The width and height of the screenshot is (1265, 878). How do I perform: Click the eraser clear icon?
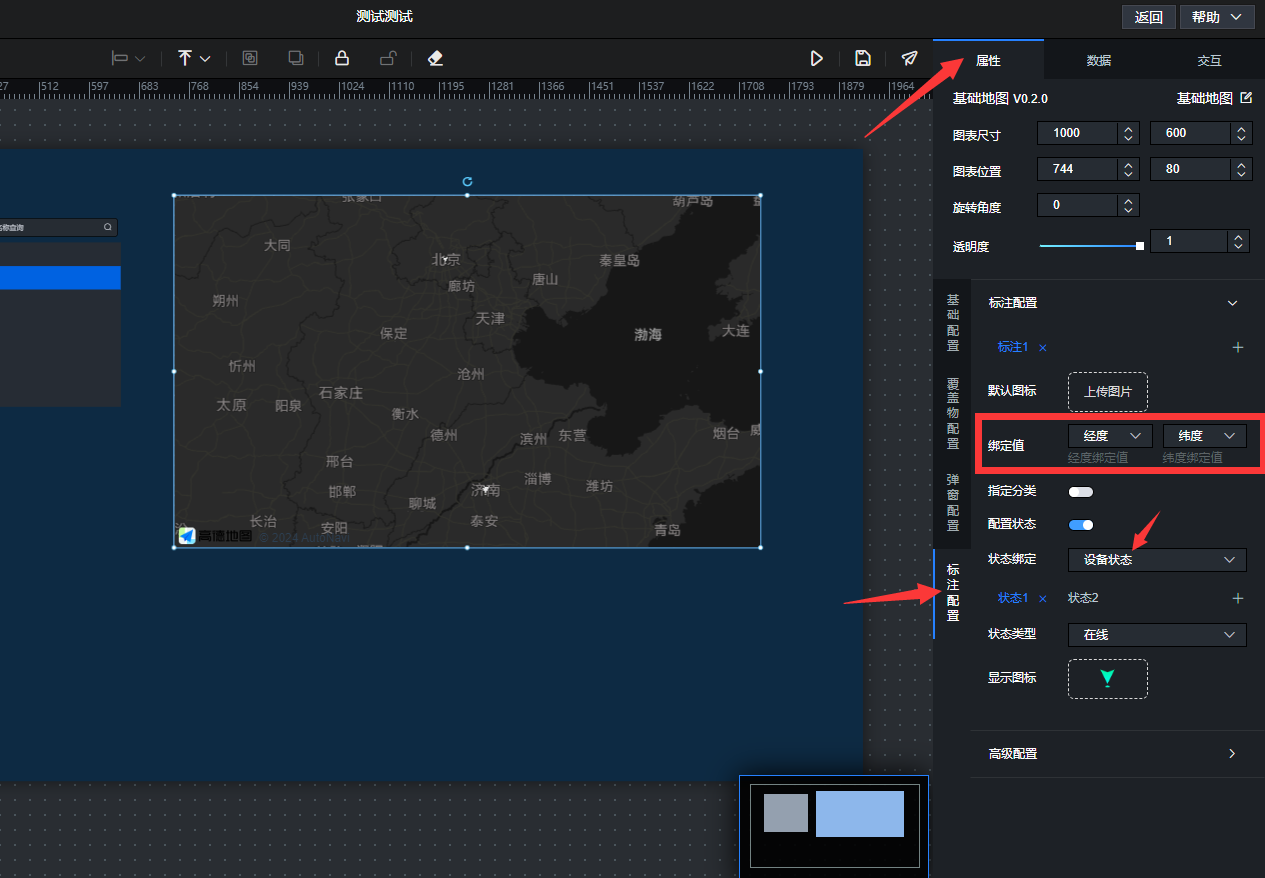click(x=435, y=59)
